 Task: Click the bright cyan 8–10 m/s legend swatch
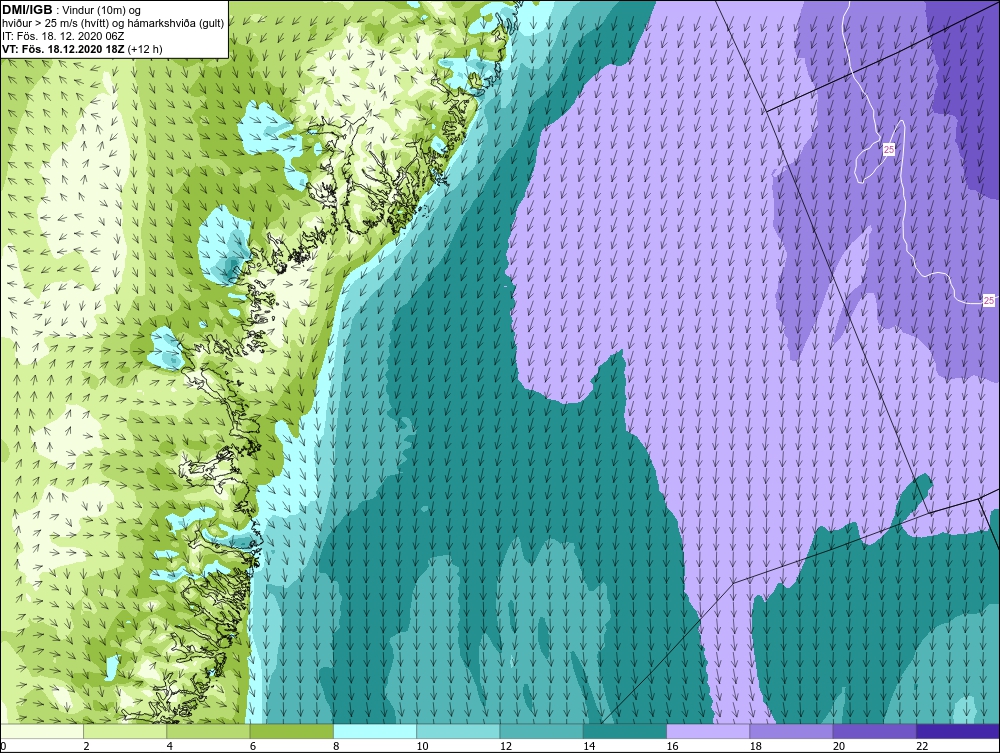375,731
